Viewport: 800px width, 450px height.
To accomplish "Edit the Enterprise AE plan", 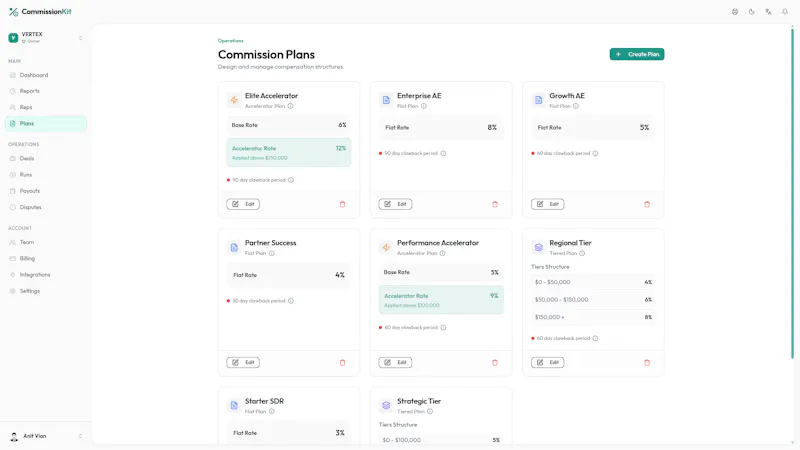I will [x=395, y=204].
